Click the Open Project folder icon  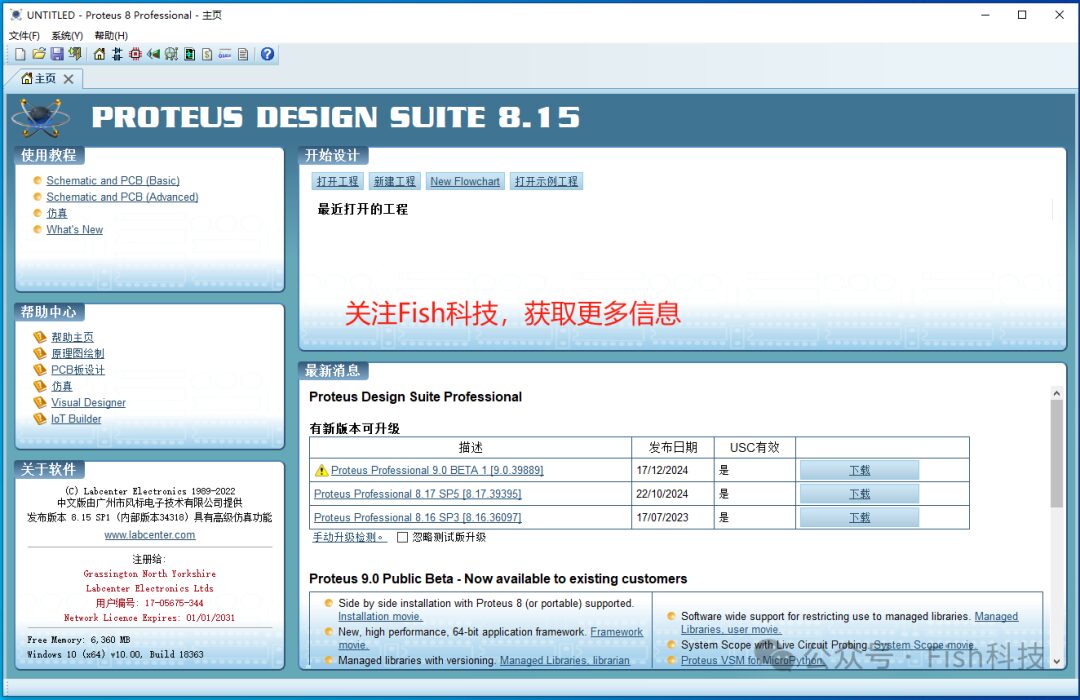point(39,54)
